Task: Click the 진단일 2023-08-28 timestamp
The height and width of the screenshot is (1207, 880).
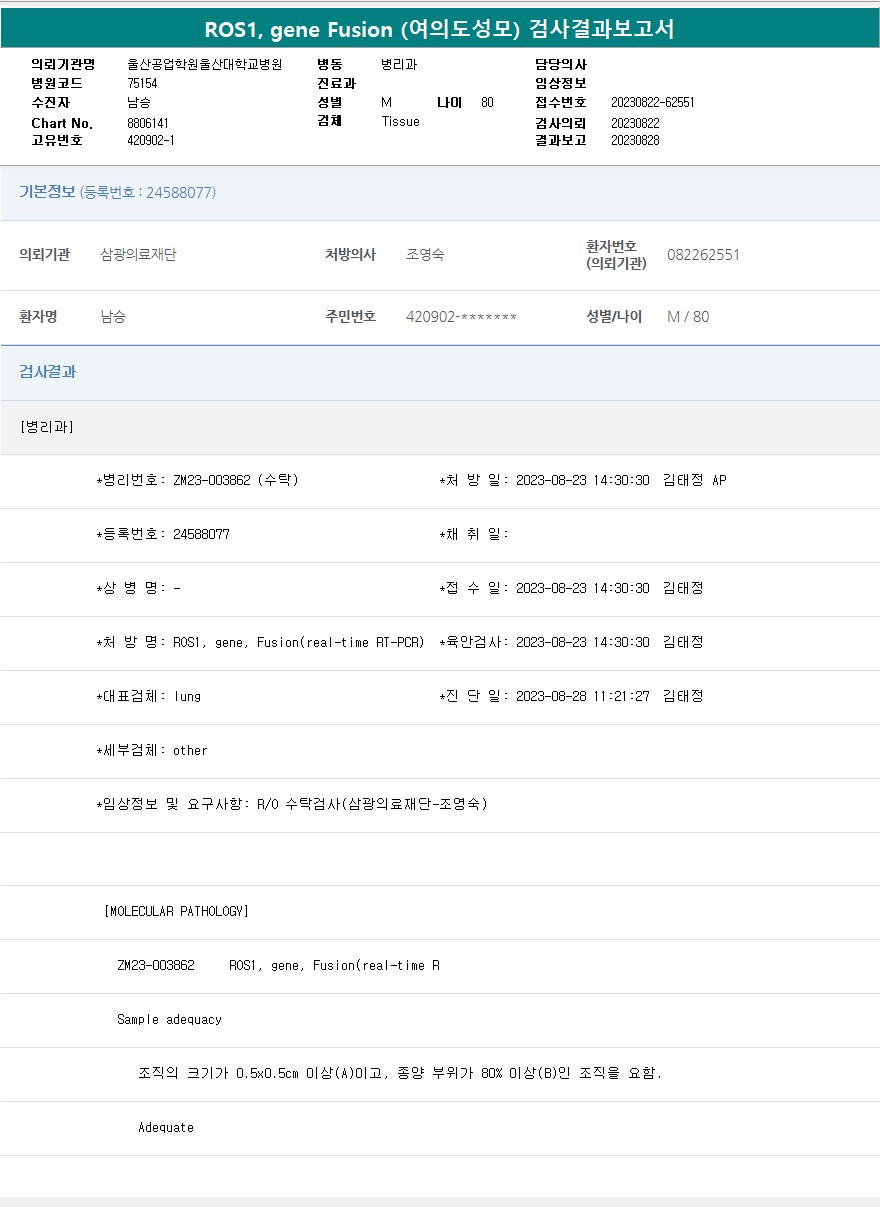Action: (x=582, y=696)
